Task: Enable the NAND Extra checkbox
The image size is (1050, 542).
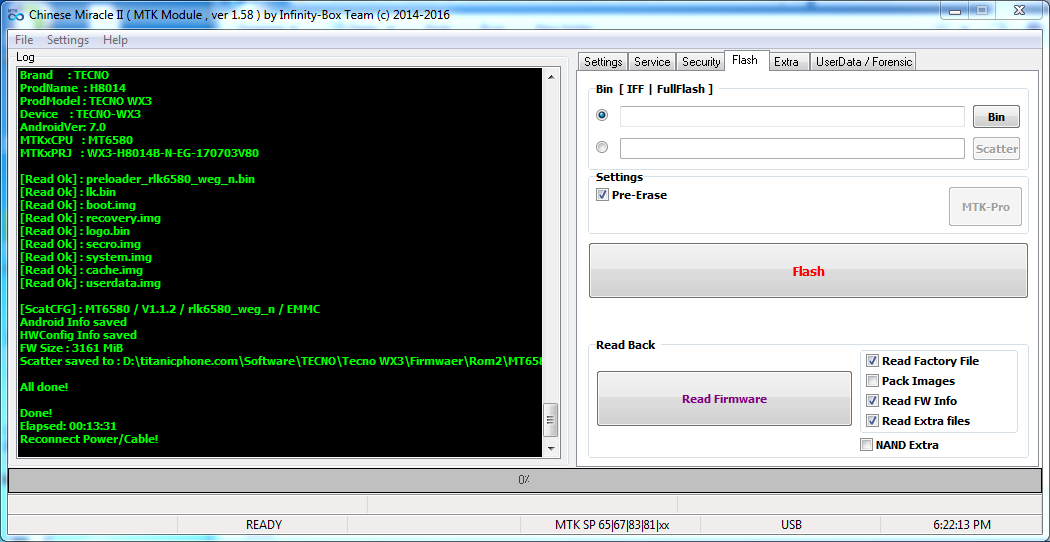Action: coord(867,445)
